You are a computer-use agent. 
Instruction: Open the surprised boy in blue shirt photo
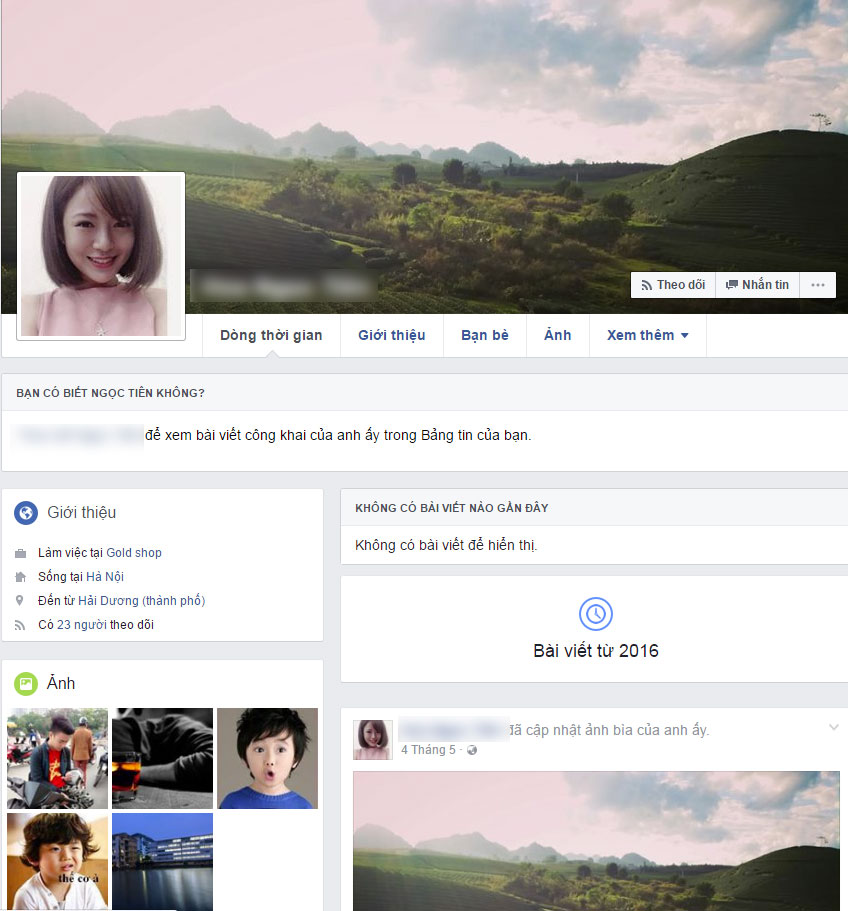coord(267,758)
